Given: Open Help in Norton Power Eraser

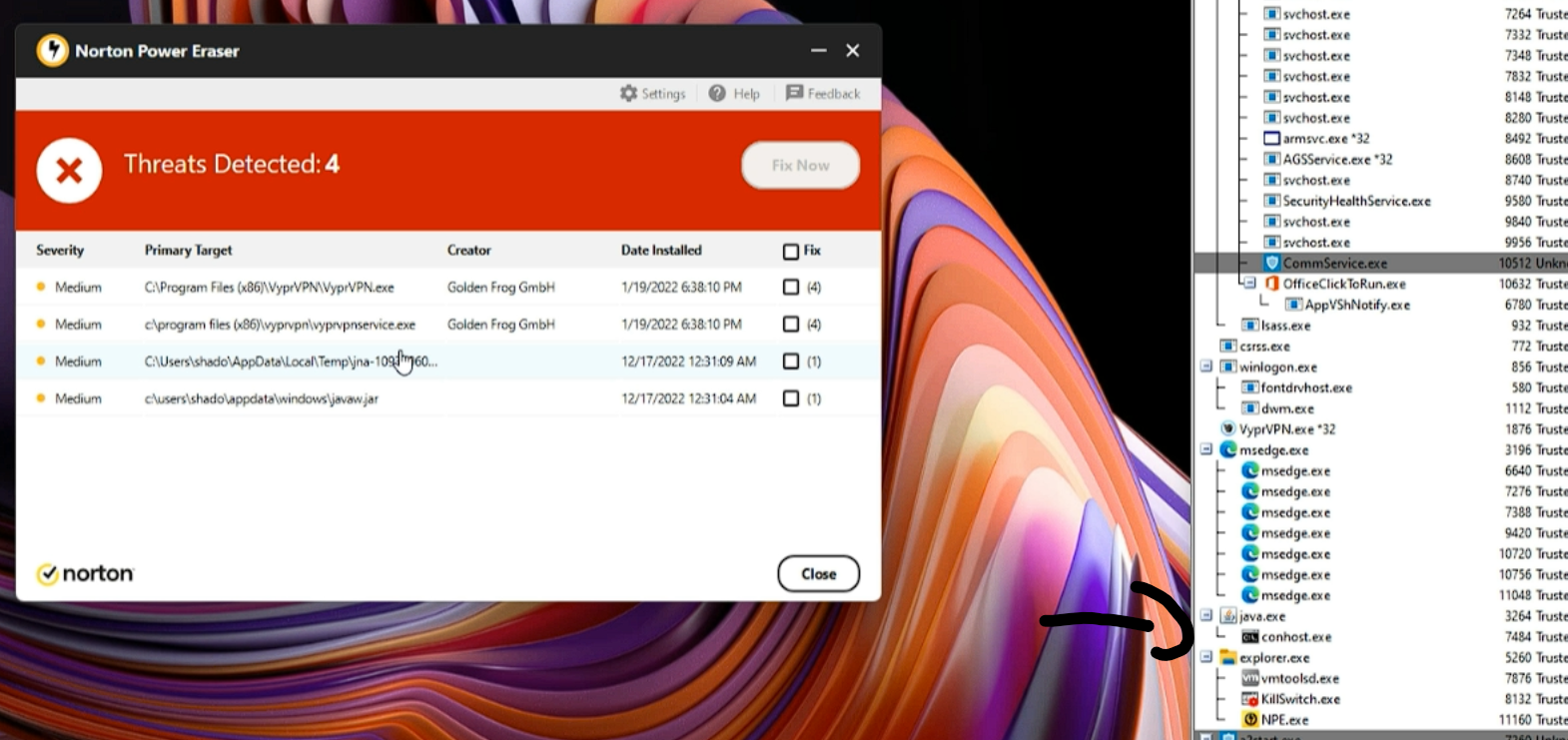Looking at the screenshot, I should click(x=734, y=94).
